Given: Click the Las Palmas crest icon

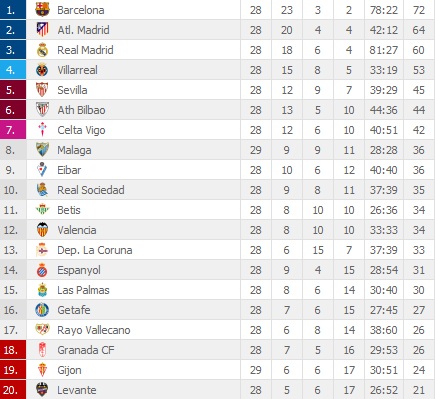Looking at the screenshot, I should coord(42,290).
